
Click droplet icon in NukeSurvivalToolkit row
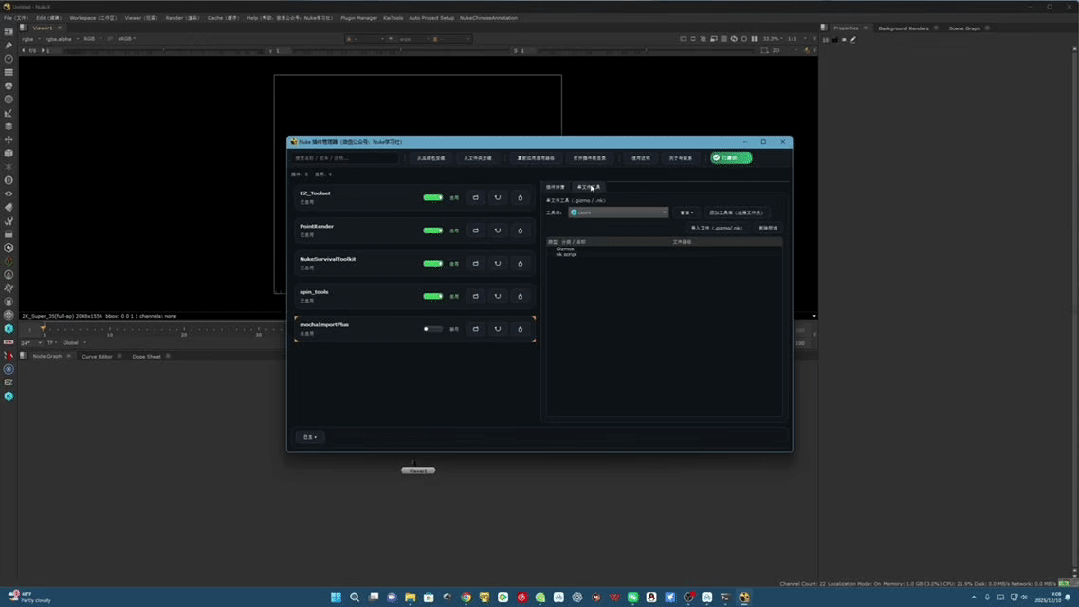click(x=520, y=264)
